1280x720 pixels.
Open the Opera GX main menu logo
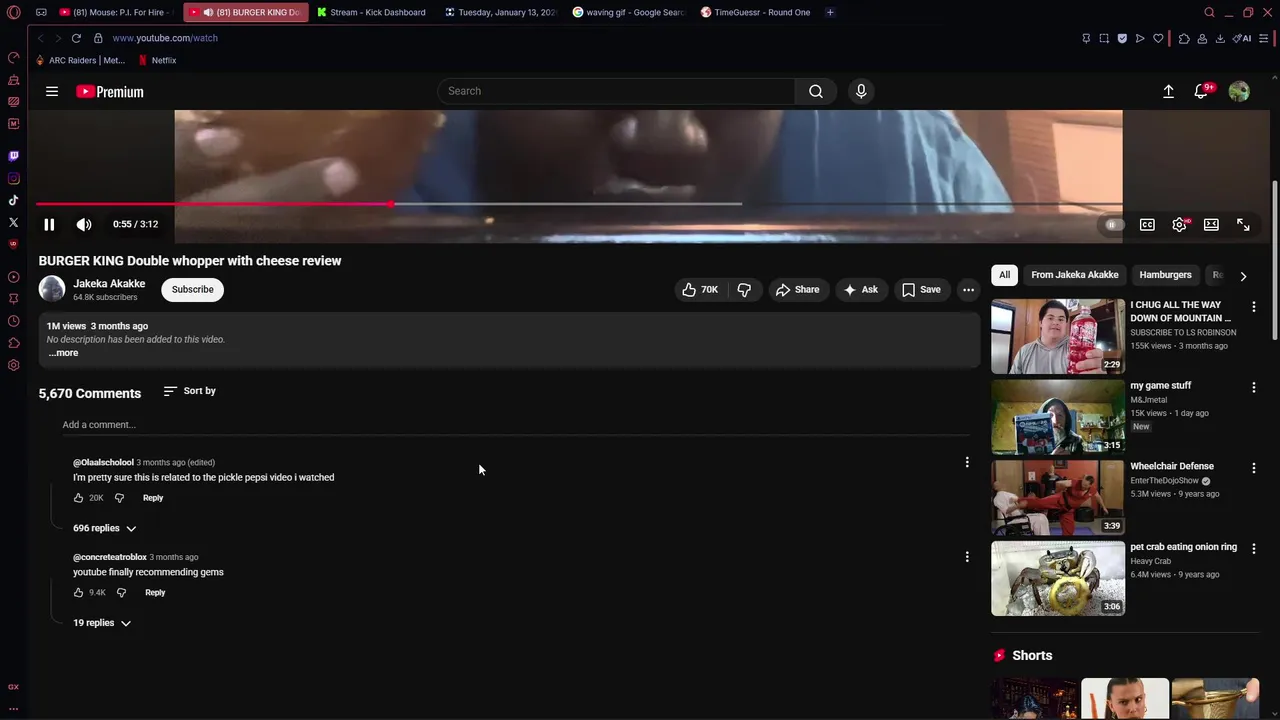pos(14,12)
